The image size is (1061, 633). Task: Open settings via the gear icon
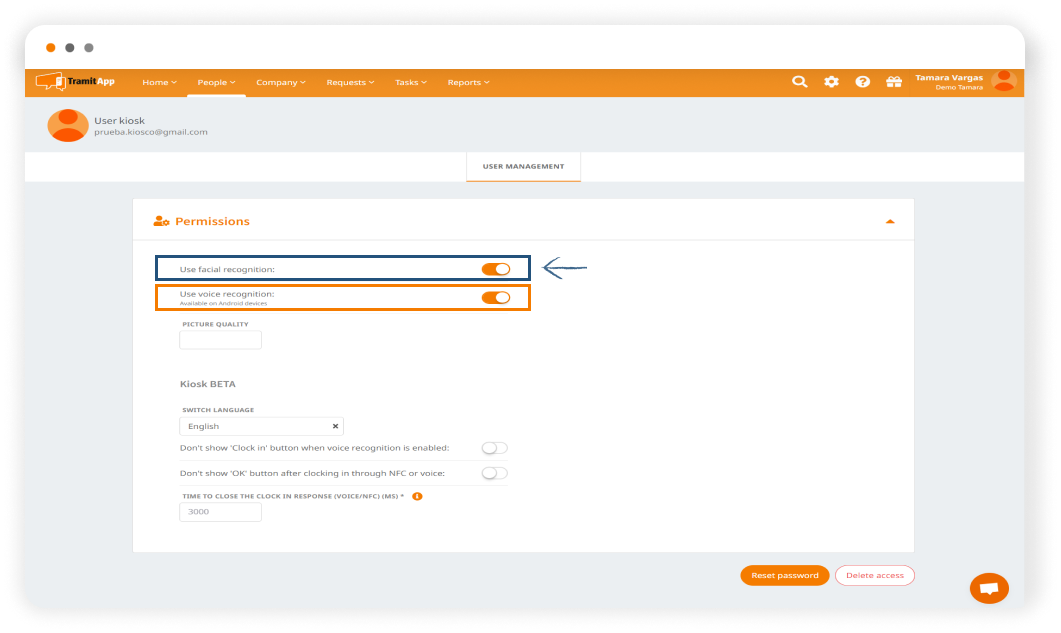831,82
